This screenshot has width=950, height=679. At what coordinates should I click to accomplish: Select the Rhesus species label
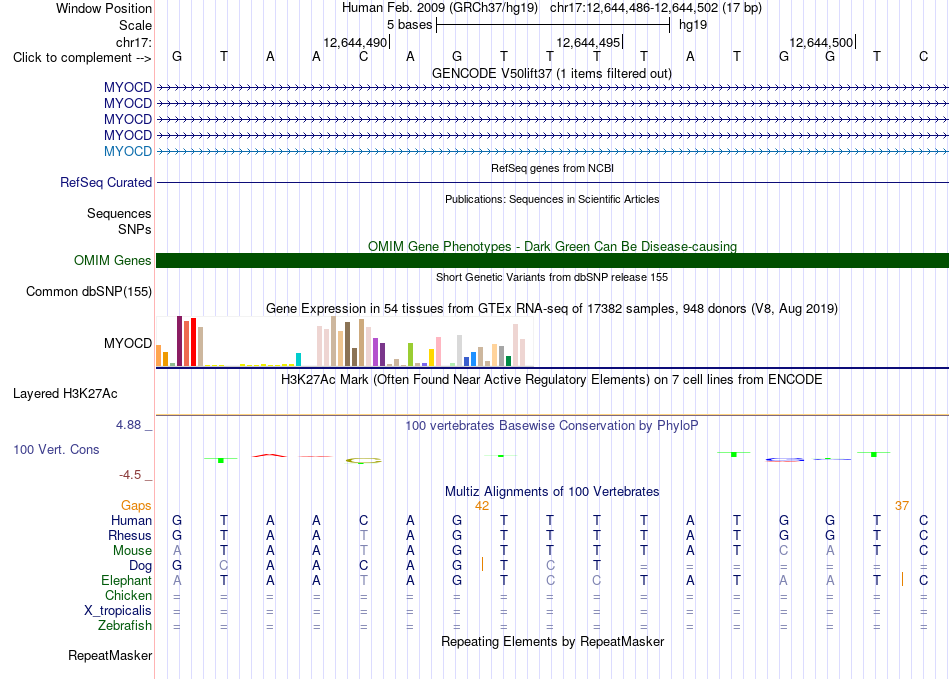130,535
